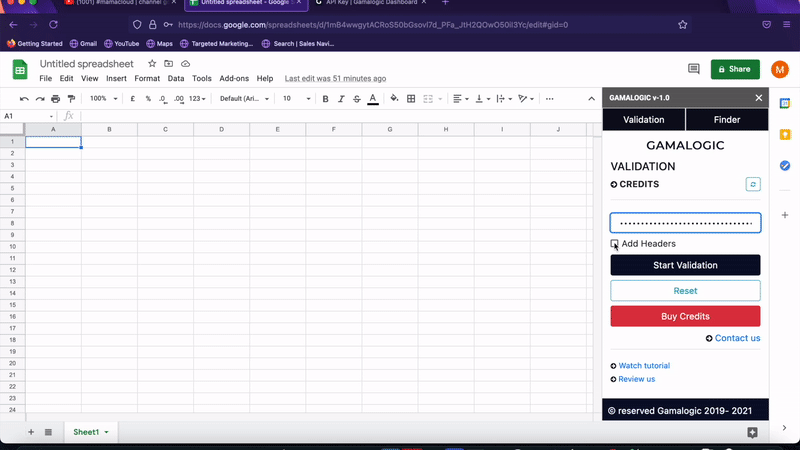
Task: Format the cell as percent
Action: [148, 99]
